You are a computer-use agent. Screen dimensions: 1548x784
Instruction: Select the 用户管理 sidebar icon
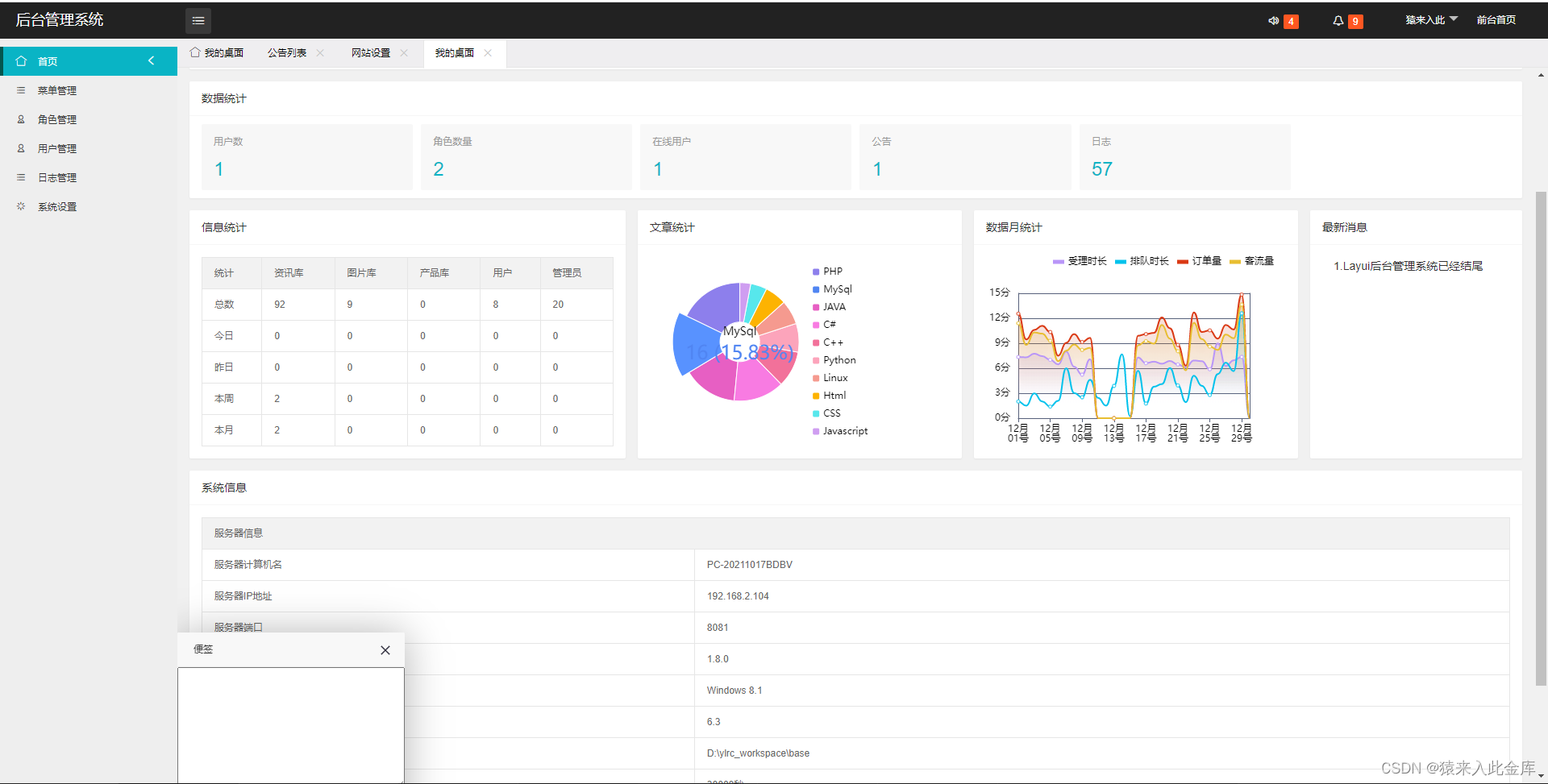21,147
